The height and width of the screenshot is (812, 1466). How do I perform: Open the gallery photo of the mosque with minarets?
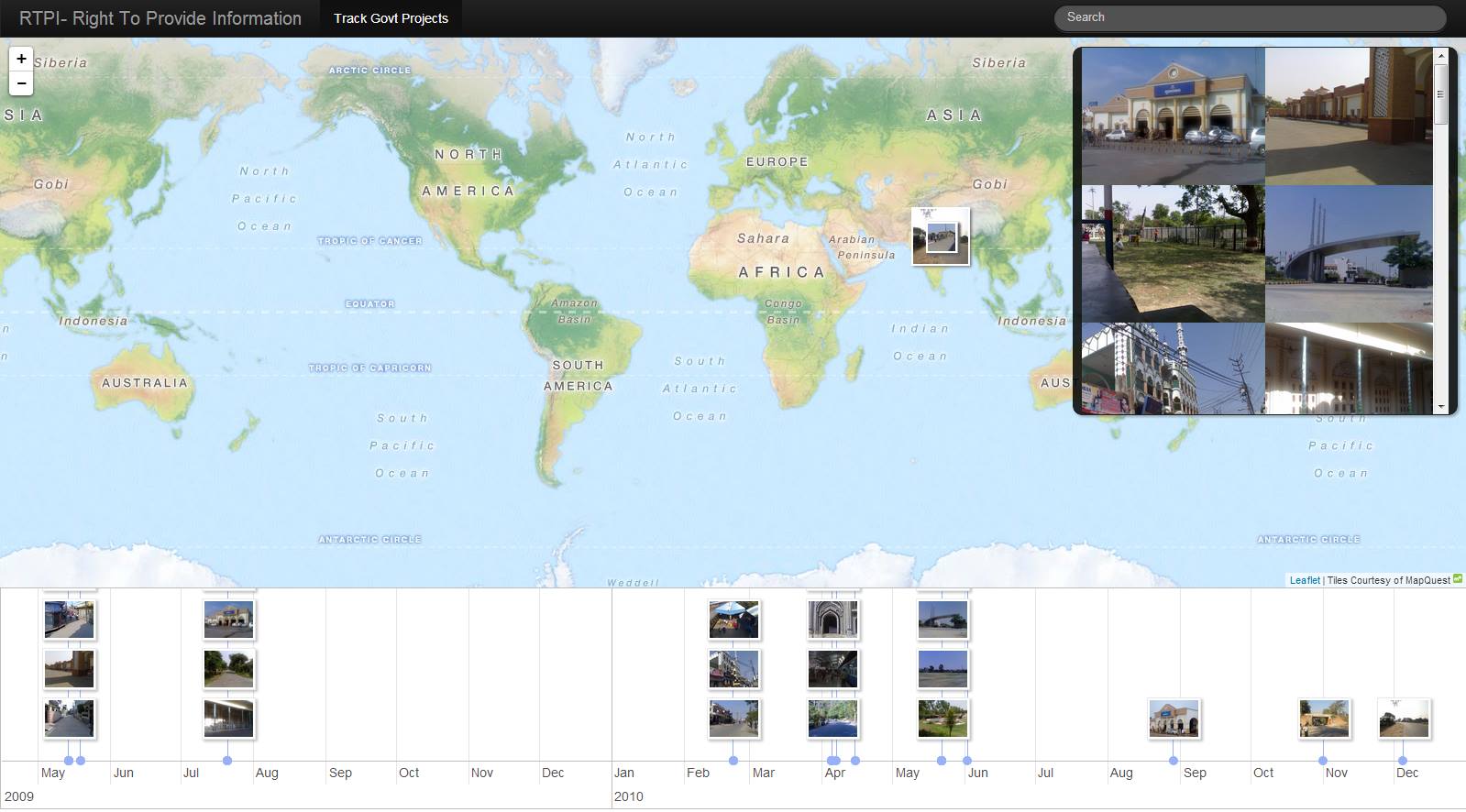[x=1174, y=368]
